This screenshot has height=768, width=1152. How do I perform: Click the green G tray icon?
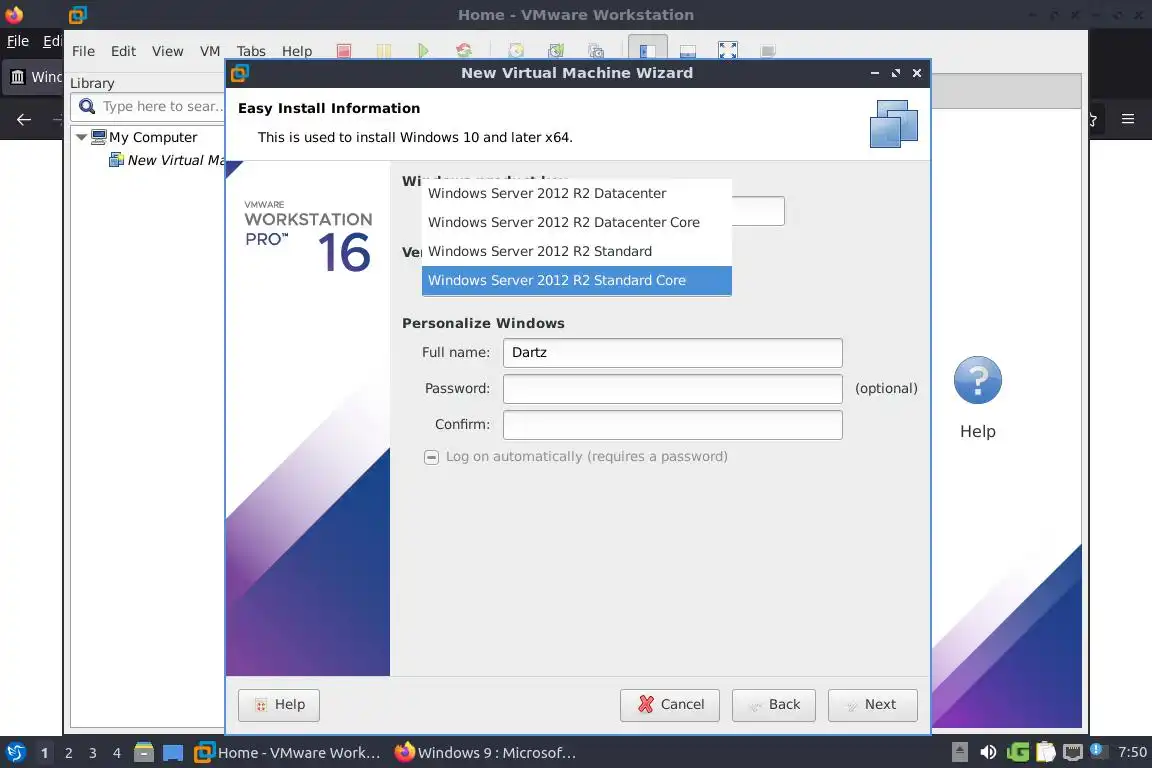point(1018,752)
